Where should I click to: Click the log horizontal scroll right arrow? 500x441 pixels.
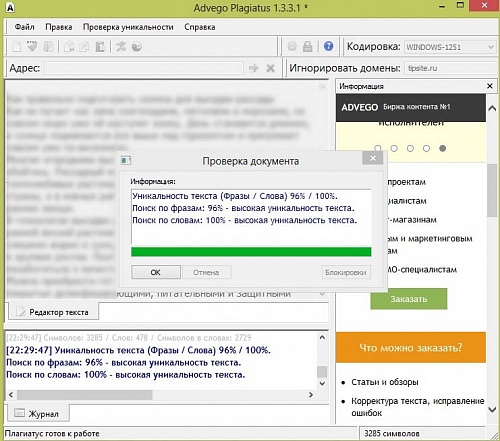[311, 395]
